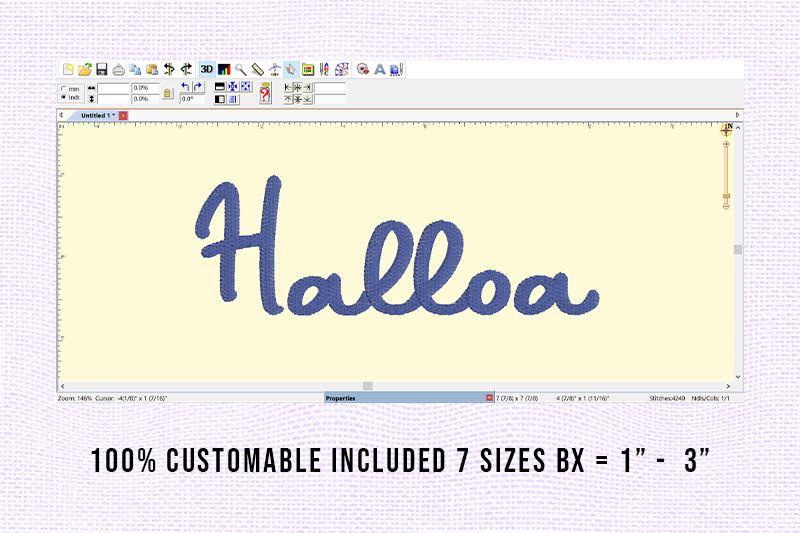800x533 pixels.
Task: Open the Untitled 1 tab dropdown arrow
Action: [x=113, y=115]
